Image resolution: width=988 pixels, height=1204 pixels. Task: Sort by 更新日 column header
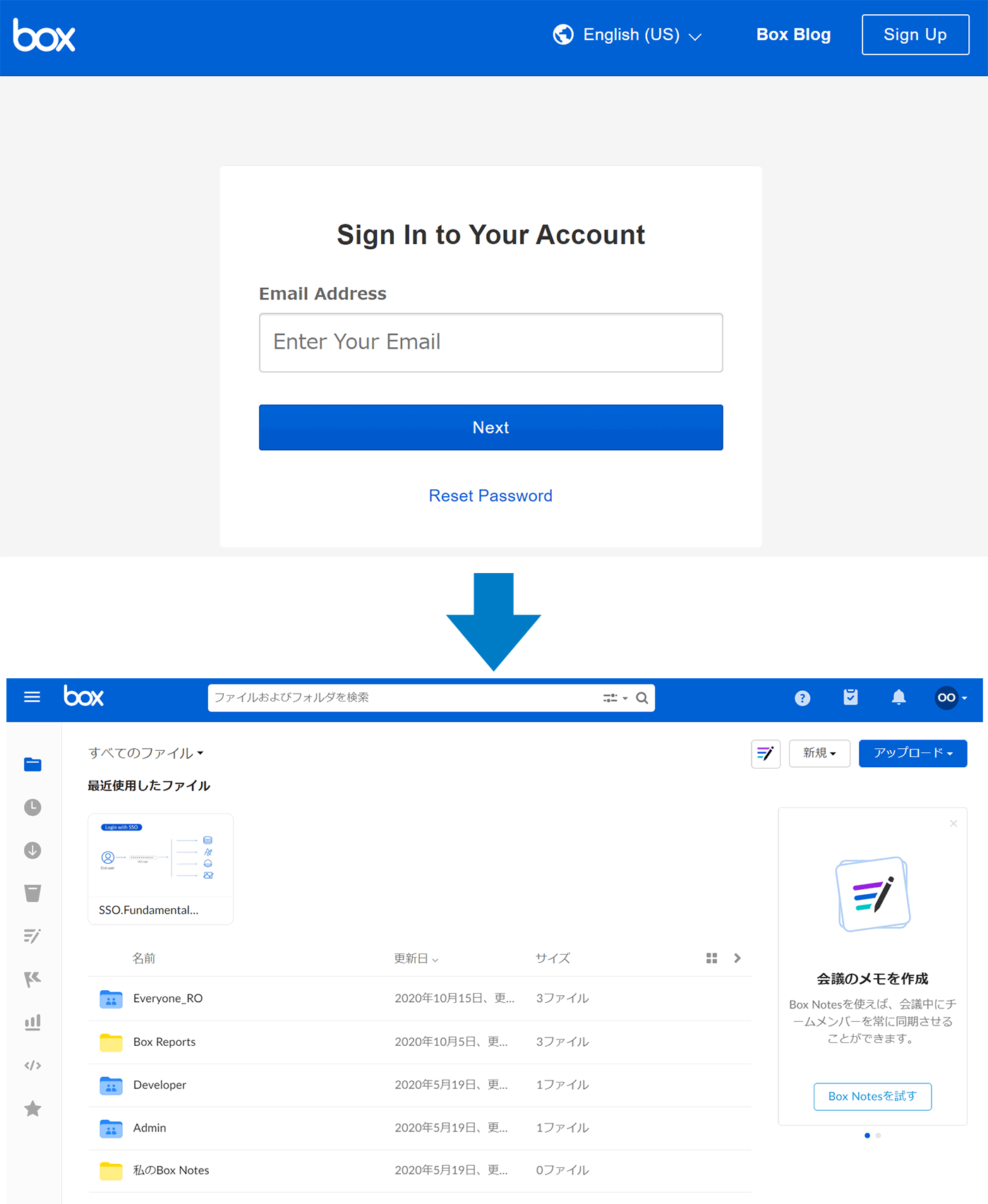(x=416, y=958)
